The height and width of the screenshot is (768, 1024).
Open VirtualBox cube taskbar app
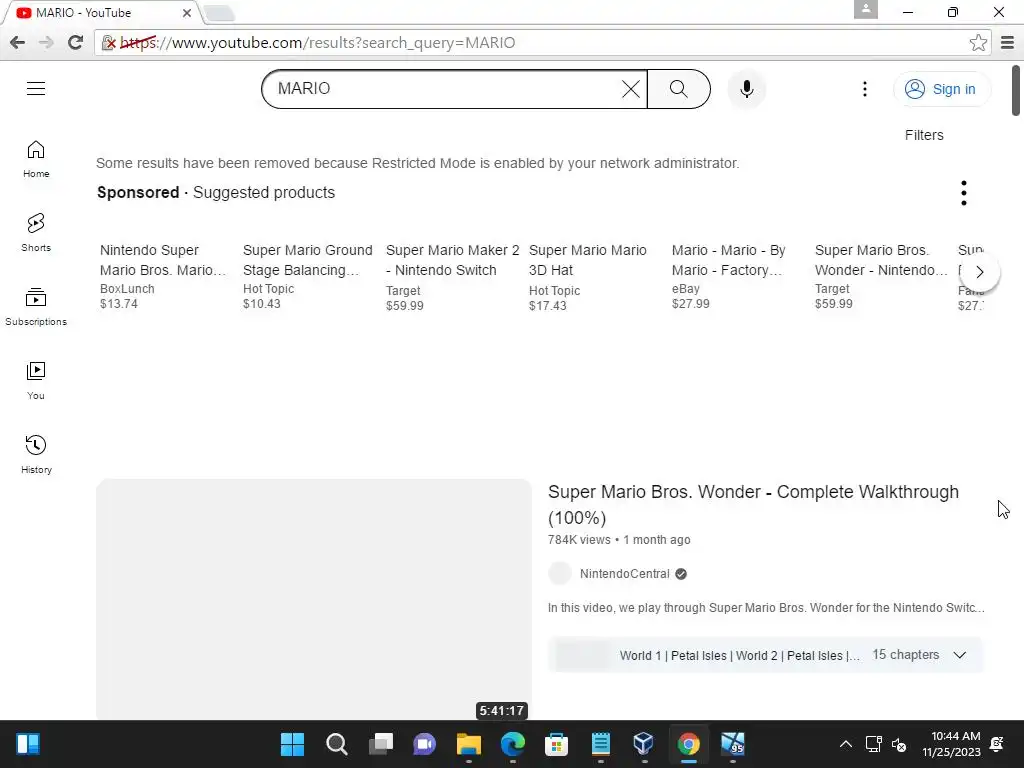pos(644,744)
